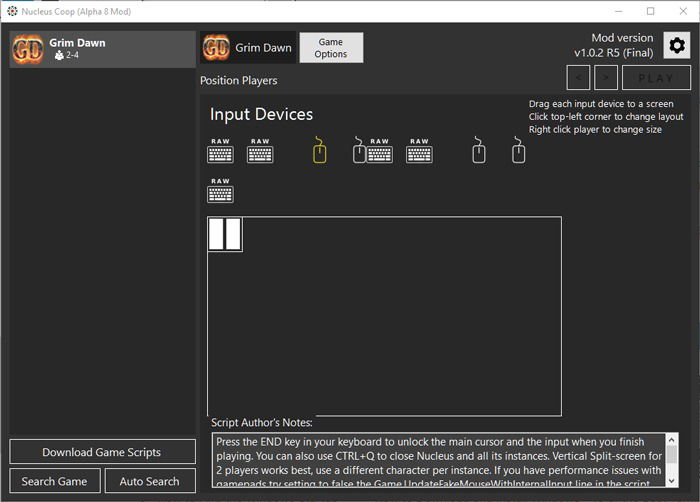Click the Script Author's Notes label
This screenshot has height=502, width=700.
[262, 423]
